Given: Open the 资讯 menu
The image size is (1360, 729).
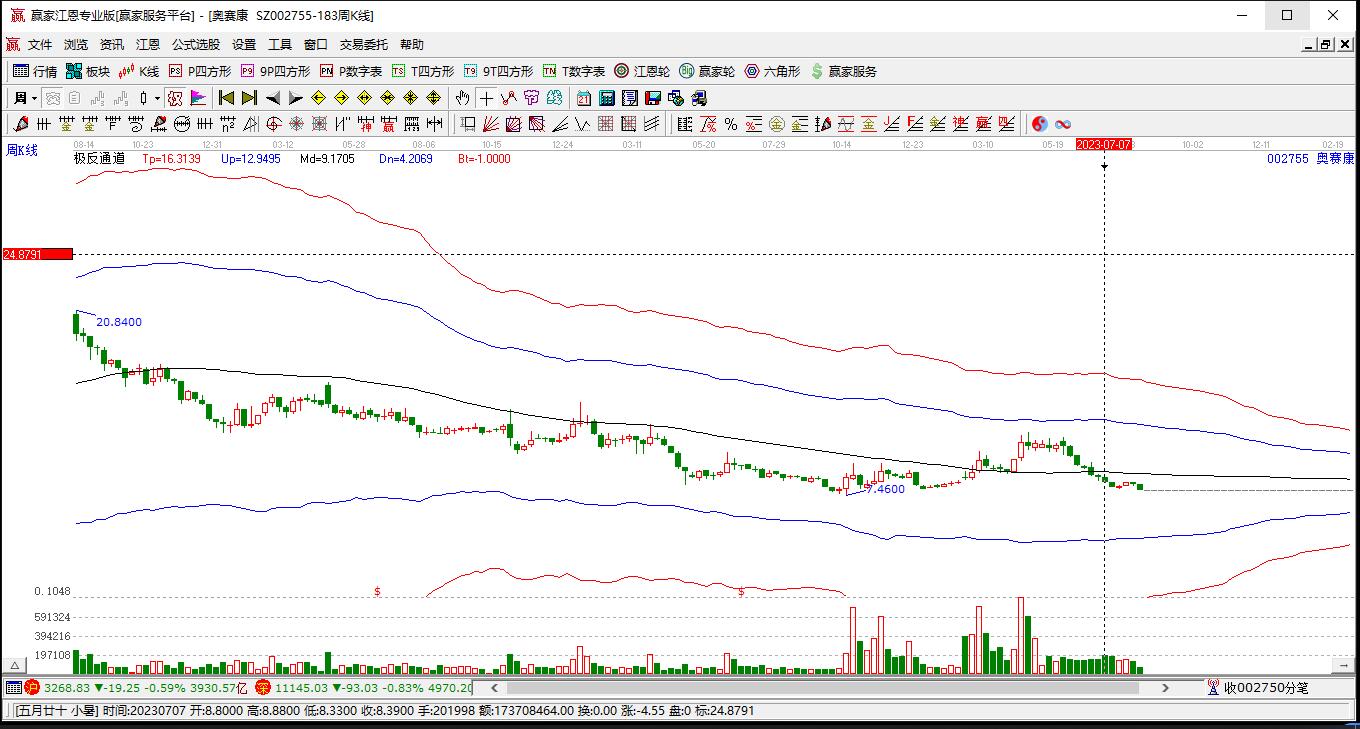Looking at the screenshot, I should coord(112,45).
